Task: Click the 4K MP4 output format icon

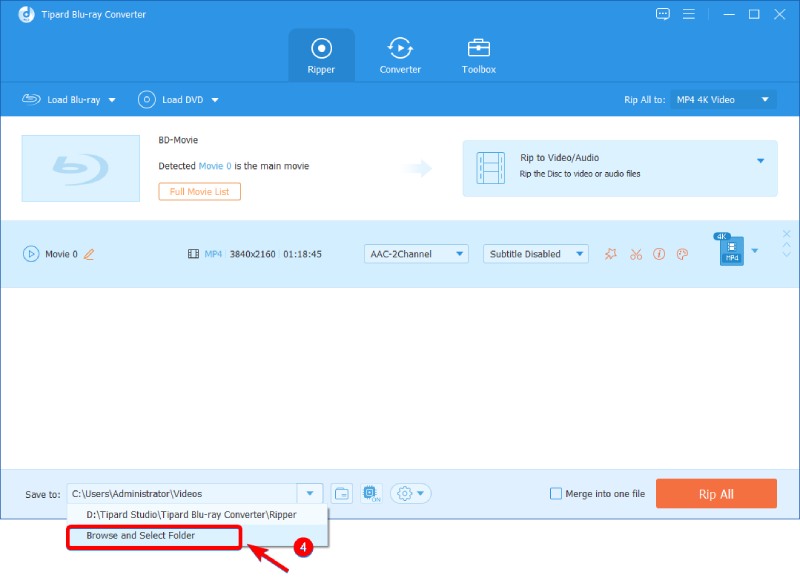Action: 731,249
